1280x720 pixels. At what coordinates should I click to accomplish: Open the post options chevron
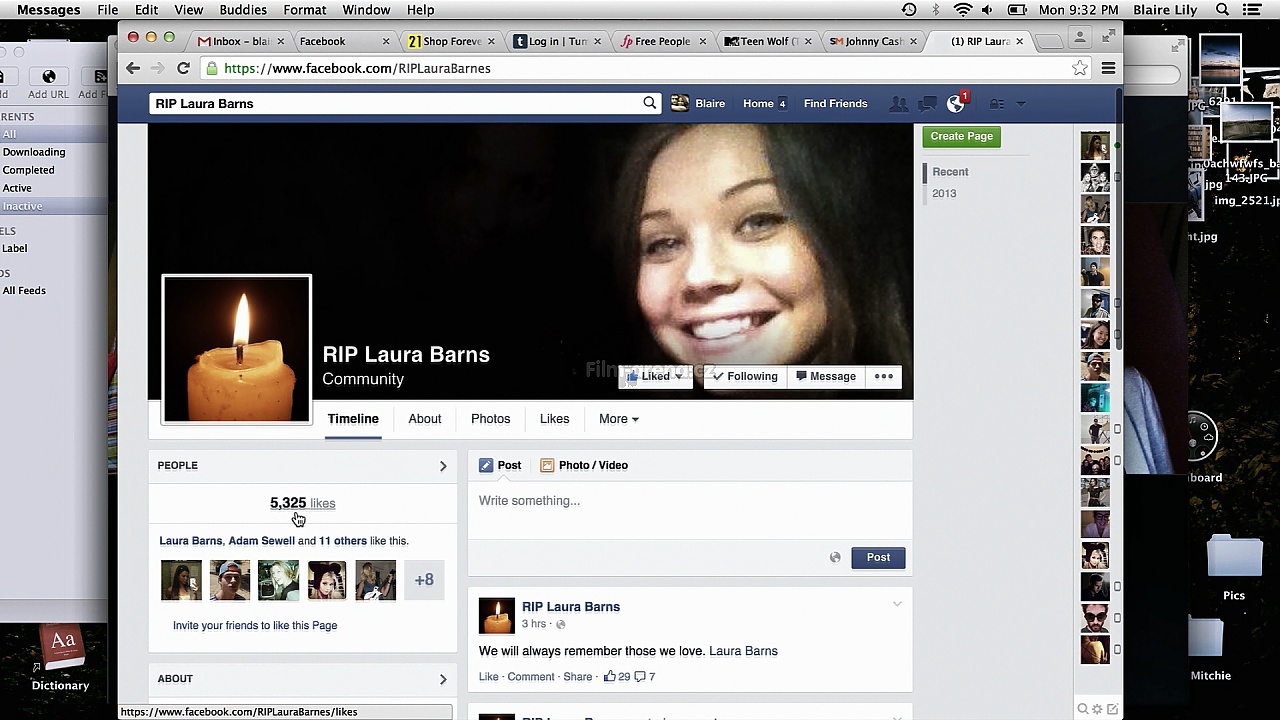pos(897,604)
